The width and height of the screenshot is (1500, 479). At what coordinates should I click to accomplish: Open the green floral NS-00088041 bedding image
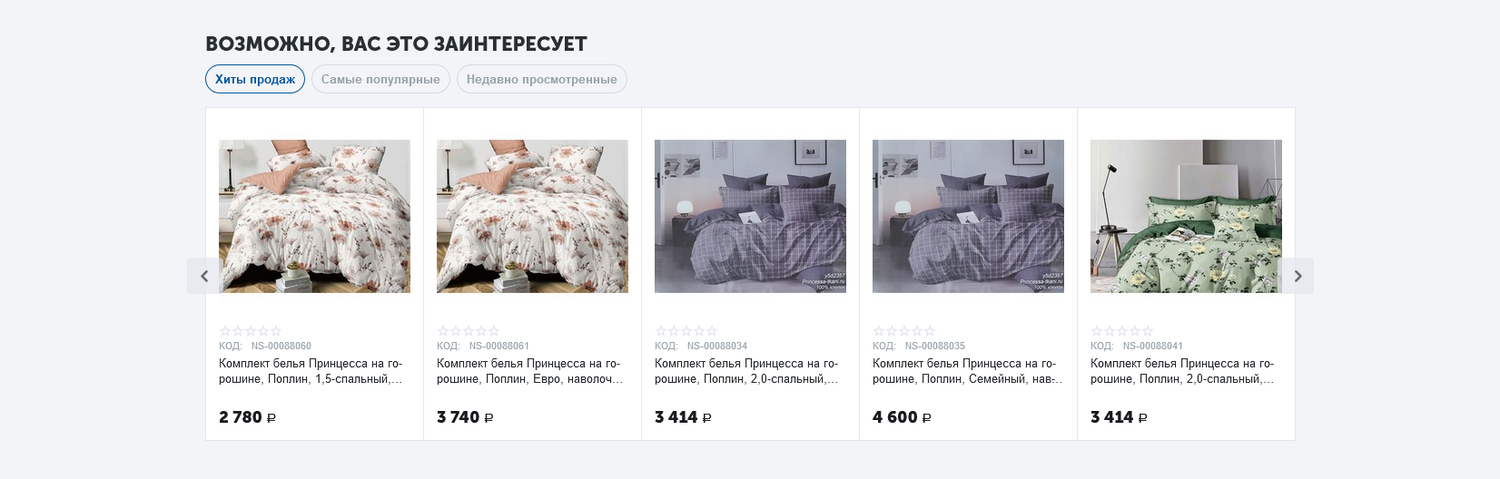point(1186,216)
